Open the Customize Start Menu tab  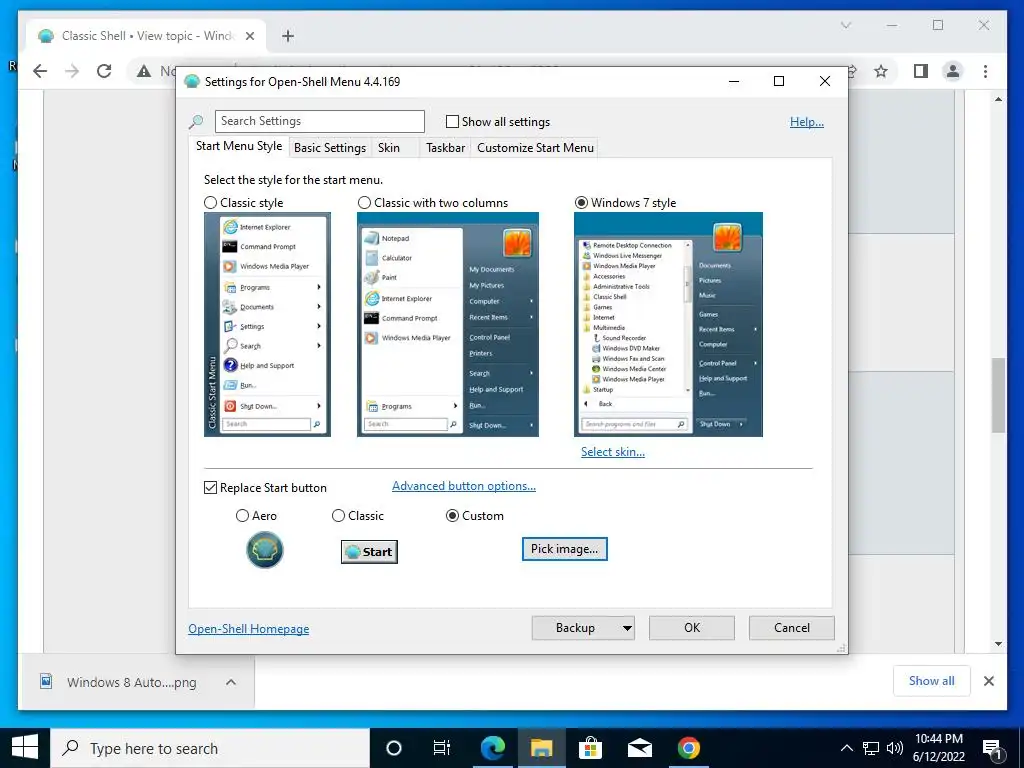[x=536, y=148]
